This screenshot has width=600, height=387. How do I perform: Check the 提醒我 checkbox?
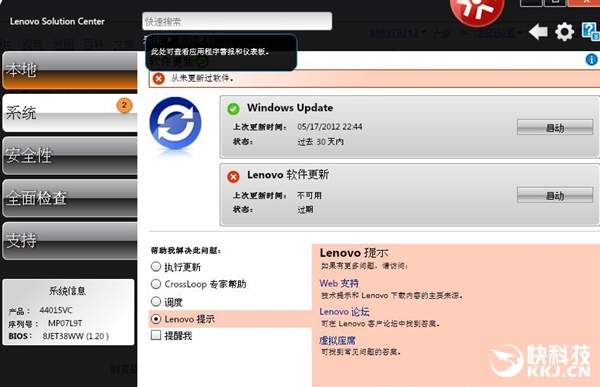(x=156, y=335)
